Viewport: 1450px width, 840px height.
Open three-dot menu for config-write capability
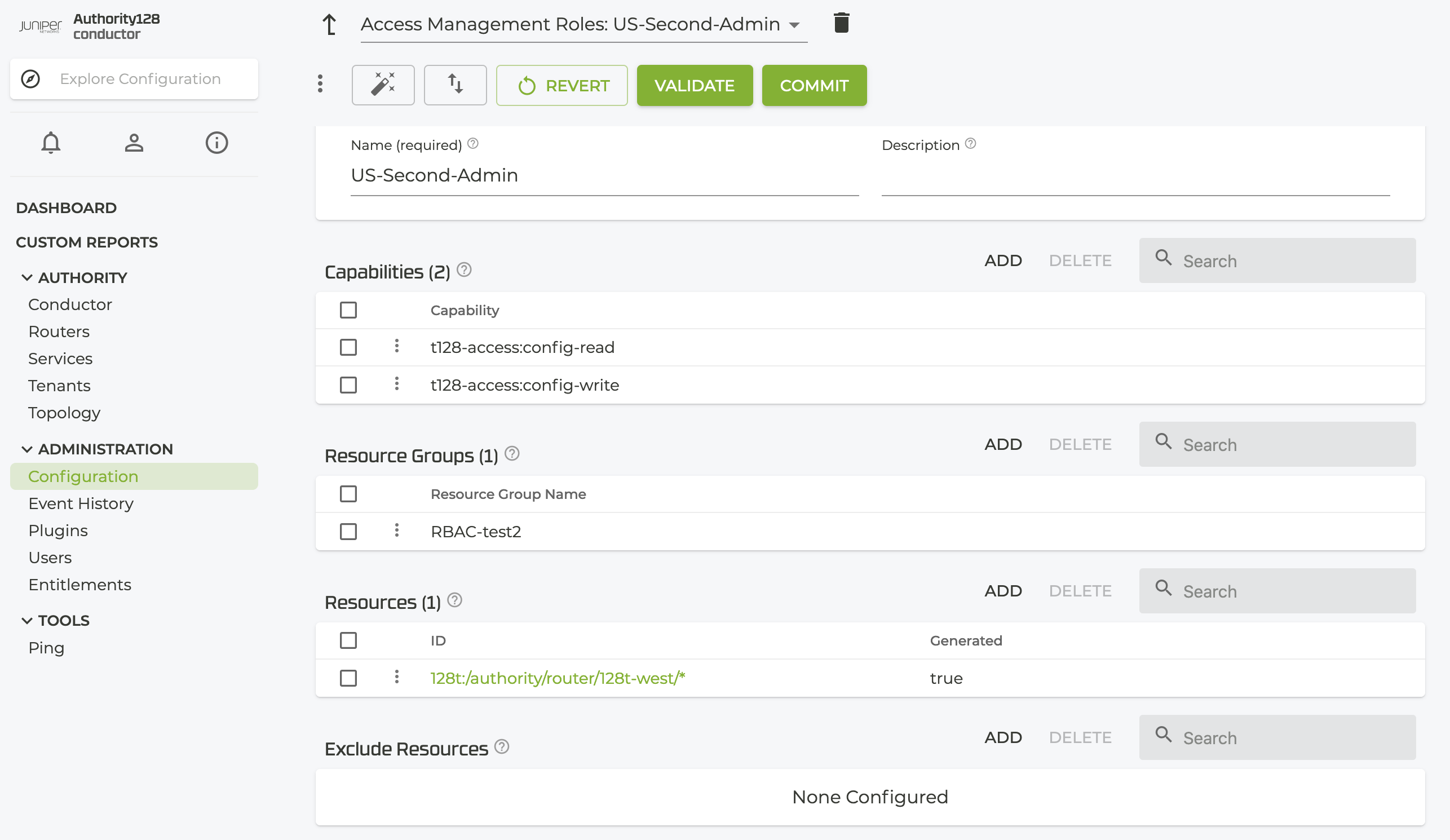coord(396,384)
